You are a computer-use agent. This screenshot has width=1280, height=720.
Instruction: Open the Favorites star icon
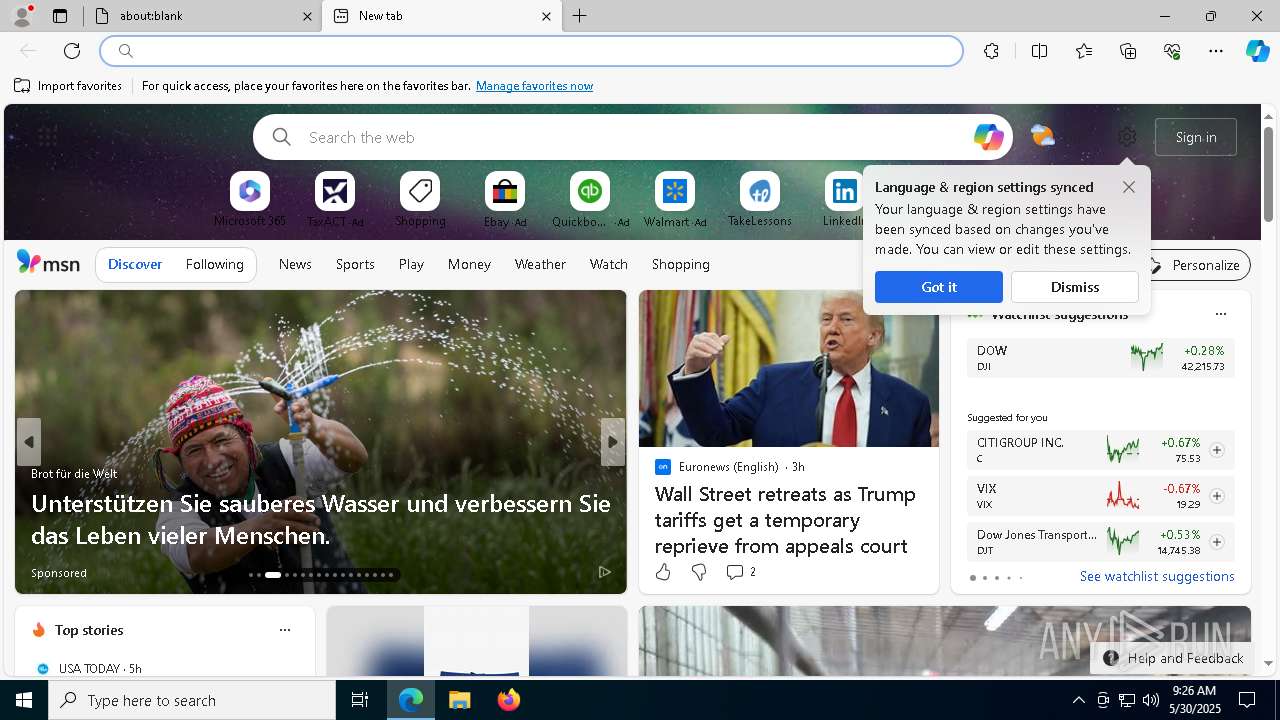click(1084, 51)
